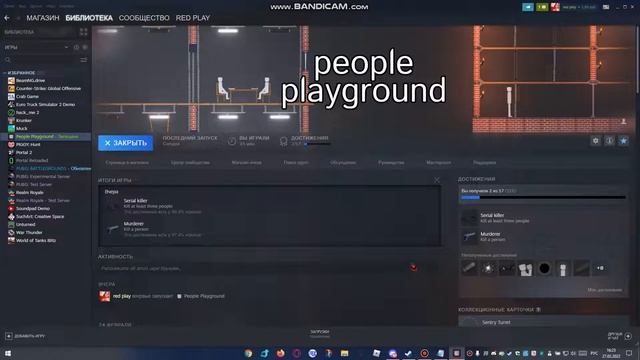Open the Workshop (Мастерская) link

[438, 162]
